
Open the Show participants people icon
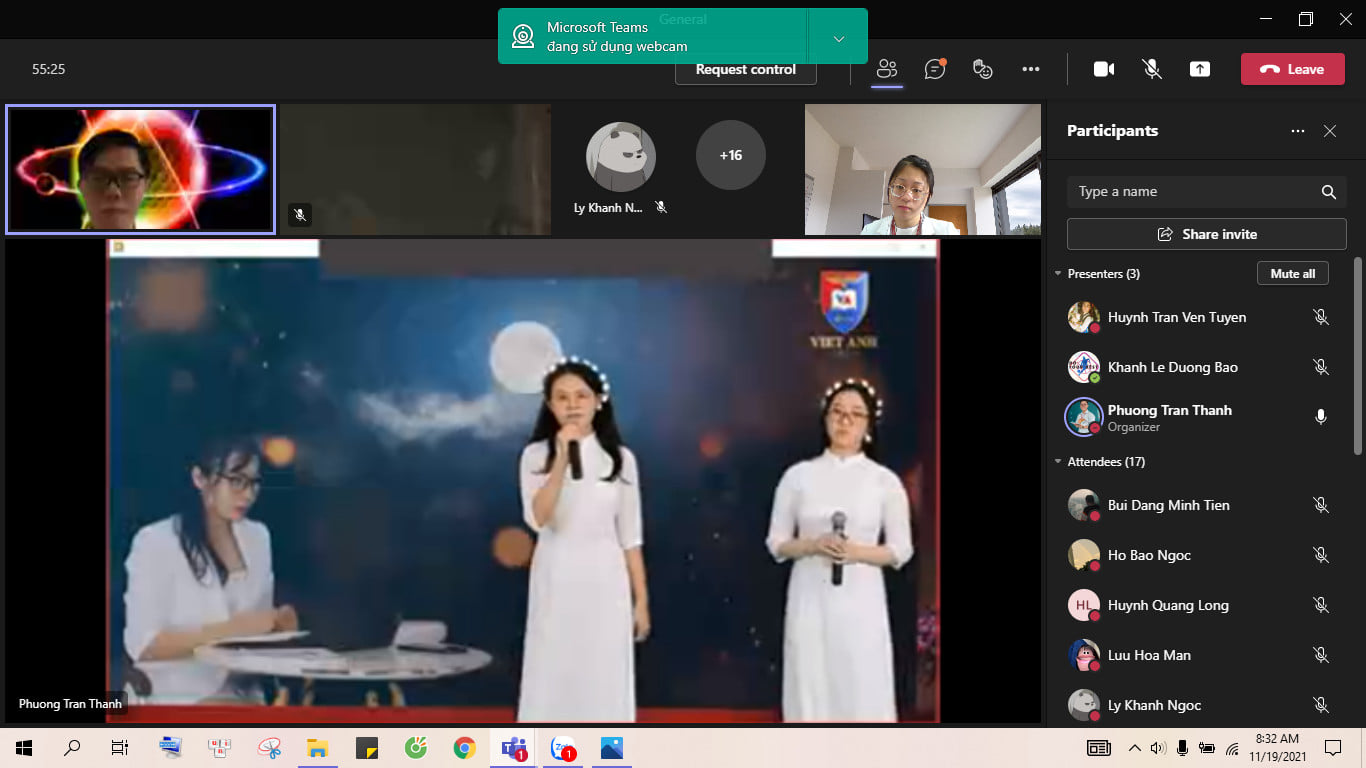pyautogui.click(x=887, y=69)
